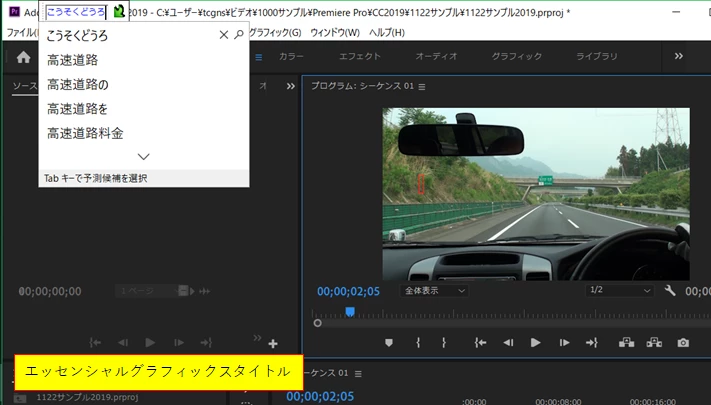Click Source monitor timecode 00;00;00;00

[x=50, y=291]
